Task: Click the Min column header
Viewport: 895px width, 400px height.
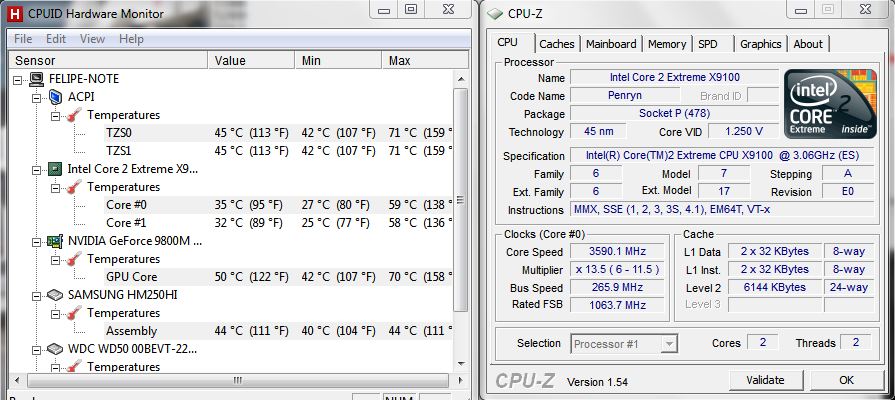Action: point(338,60)
